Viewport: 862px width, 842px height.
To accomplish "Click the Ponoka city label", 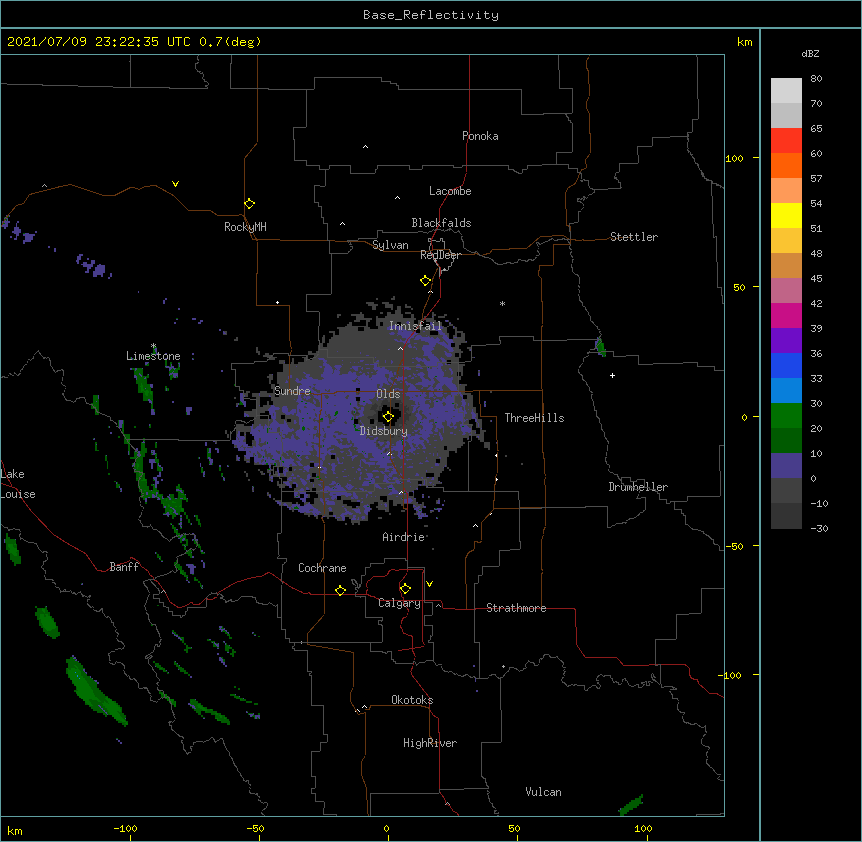I will click(480, 136).
